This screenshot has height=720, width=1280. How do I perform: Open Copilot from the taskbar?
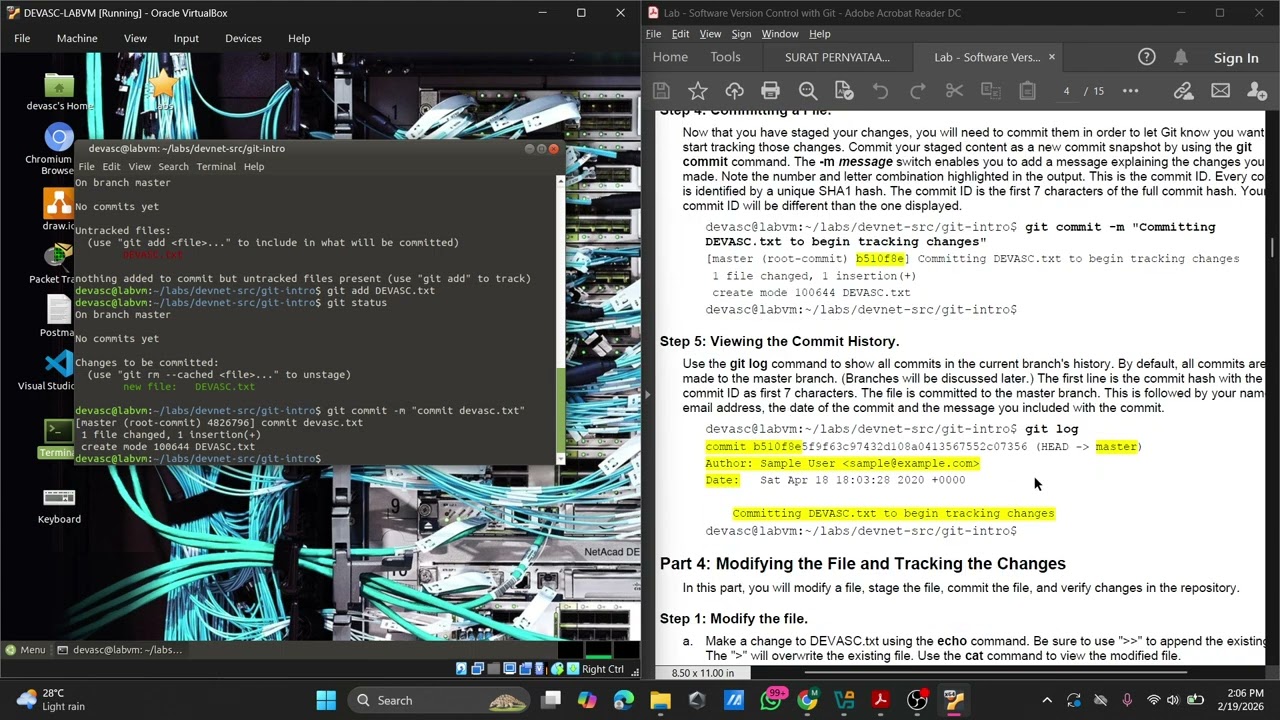pyautogui.click(x=587, y=700)
